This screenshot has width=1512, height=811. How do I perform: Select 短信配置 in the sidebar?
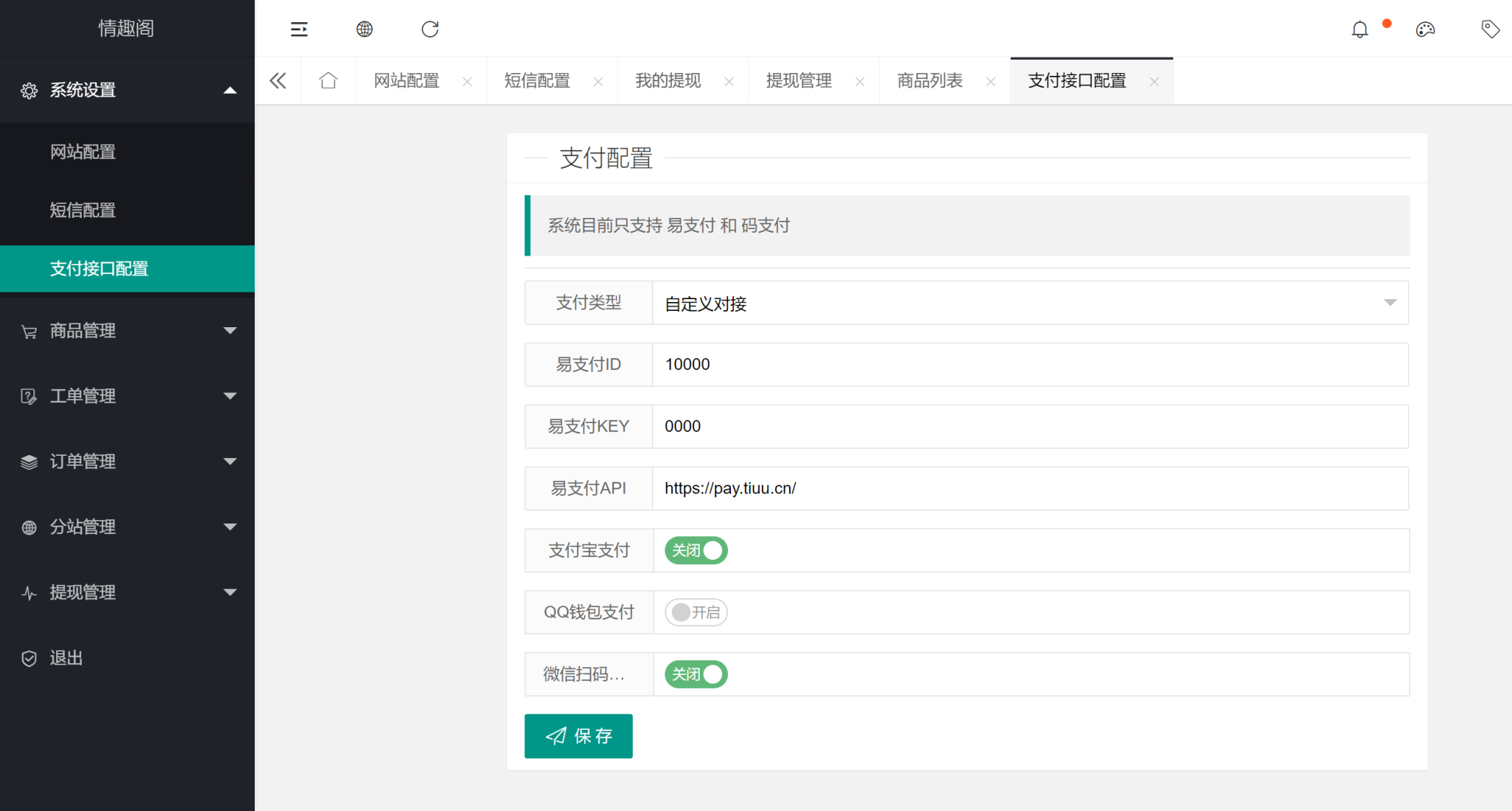(x=82, y=210)
